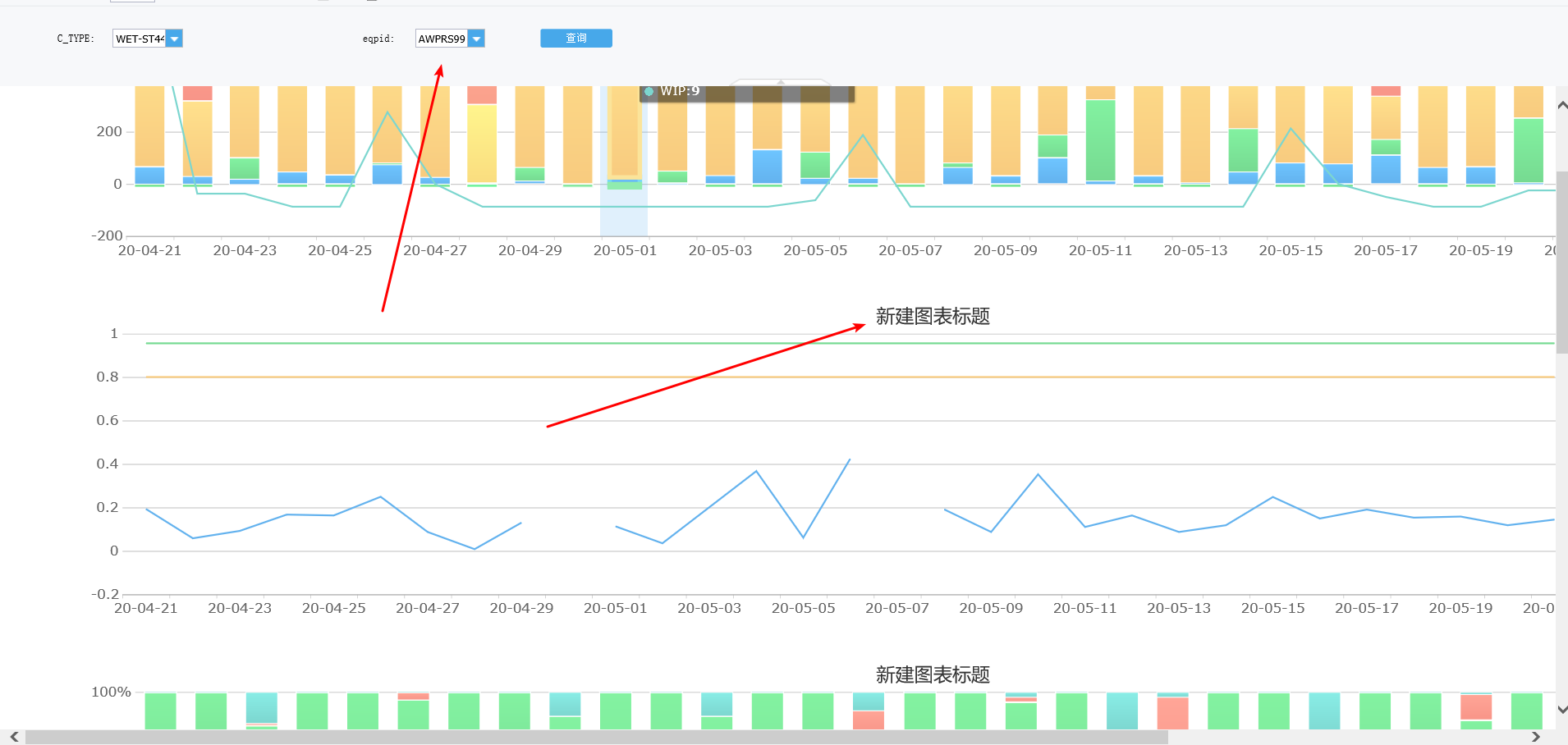Click the 新建图表标题 title above the line chart
This screenshot has height=745, width=1568.
tap(933, 317)
